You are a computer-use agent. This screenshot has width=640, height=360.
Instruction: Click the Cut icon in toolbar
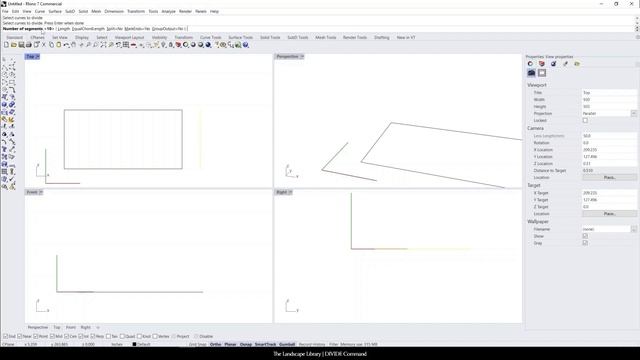click(x=44, y=45)
